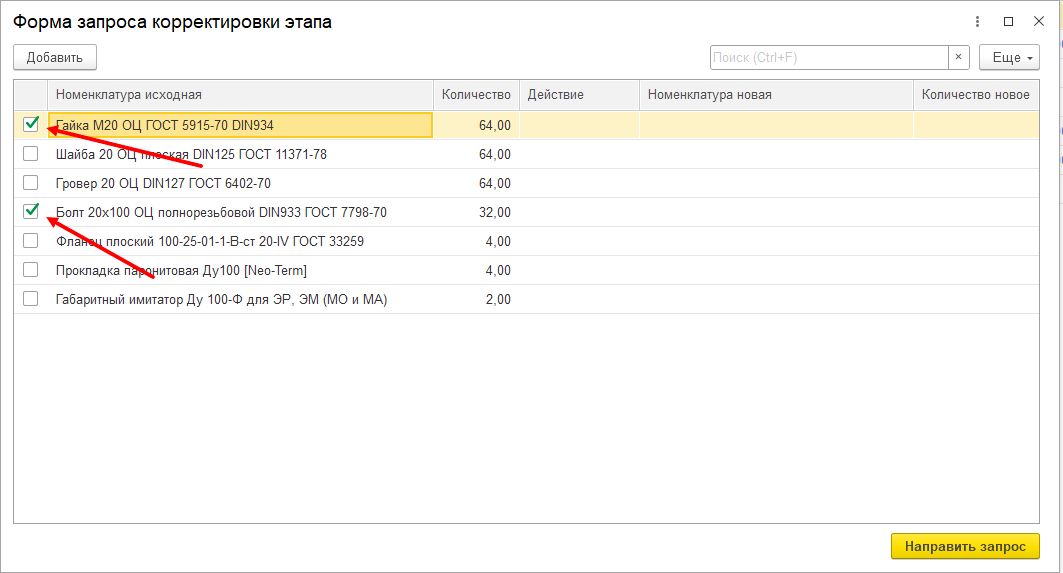Viewport: 1063px width, 573px height.
Task: Click the Направить запрос button
Action: 965,547
